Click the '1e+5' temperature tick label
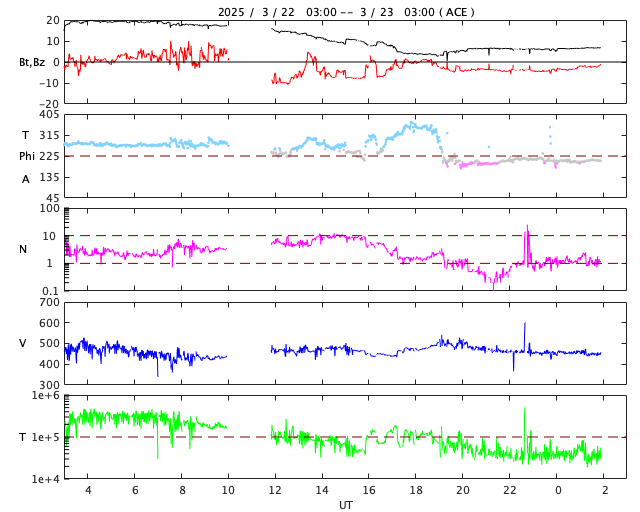This screenshot has width=640, height=512. coord(46,437)
